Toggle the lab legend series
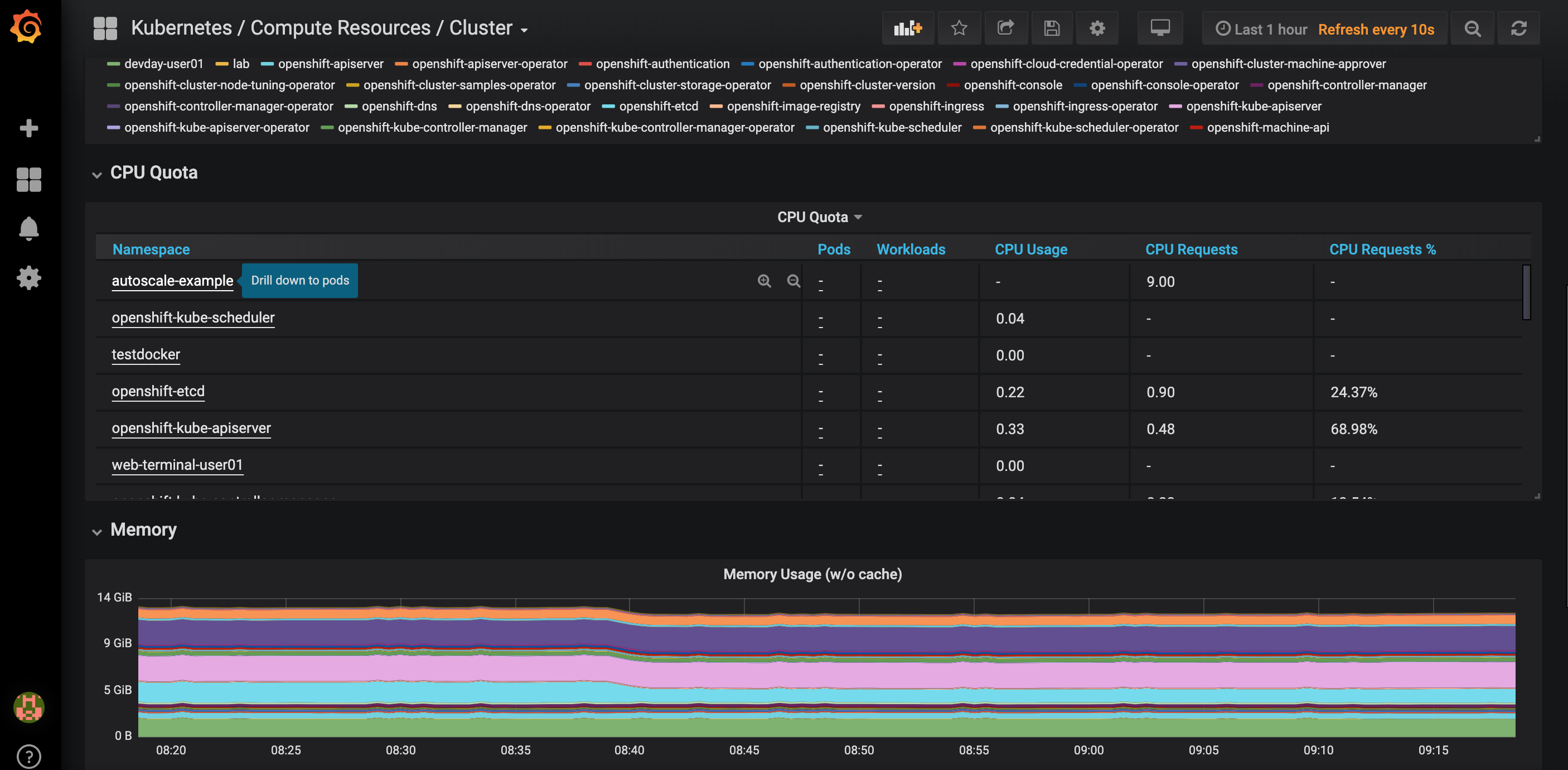The width and height of the screenshot is (1568, 770). (x=241, y=64)
